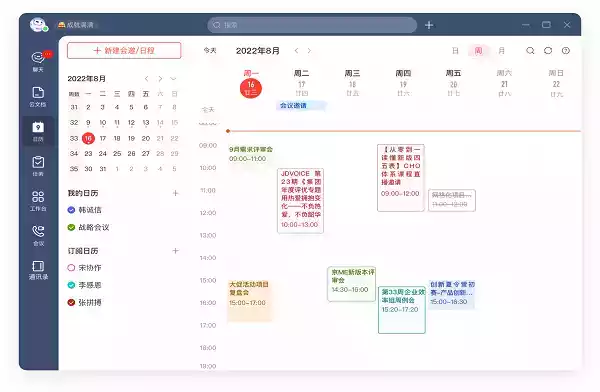Click the plus icon next to search bar
Screen dimensions: 600x392
tap(429, 25)
